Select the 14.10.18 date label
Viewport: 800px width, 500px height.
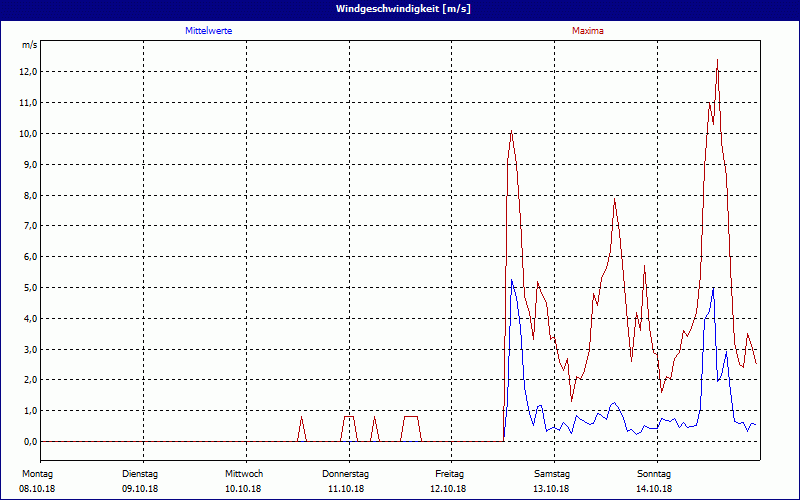pos(654,489)
